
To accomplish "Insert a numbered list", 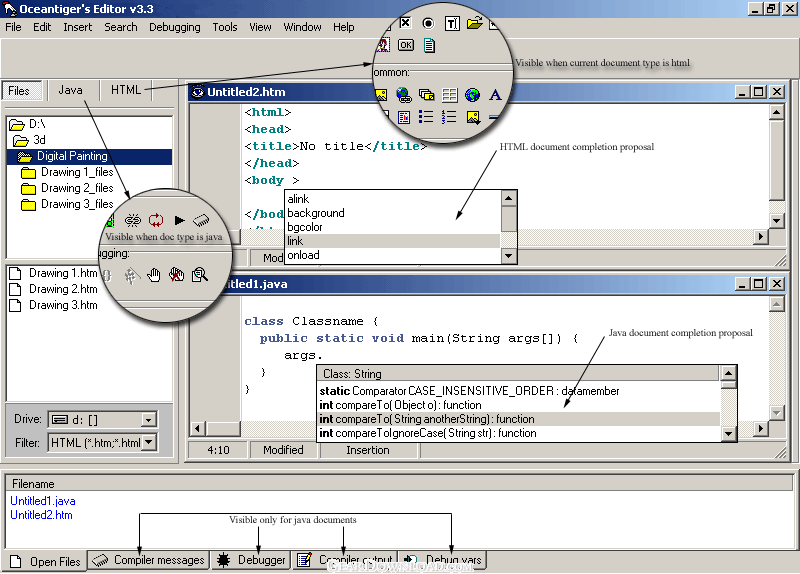I will (449, 117).
